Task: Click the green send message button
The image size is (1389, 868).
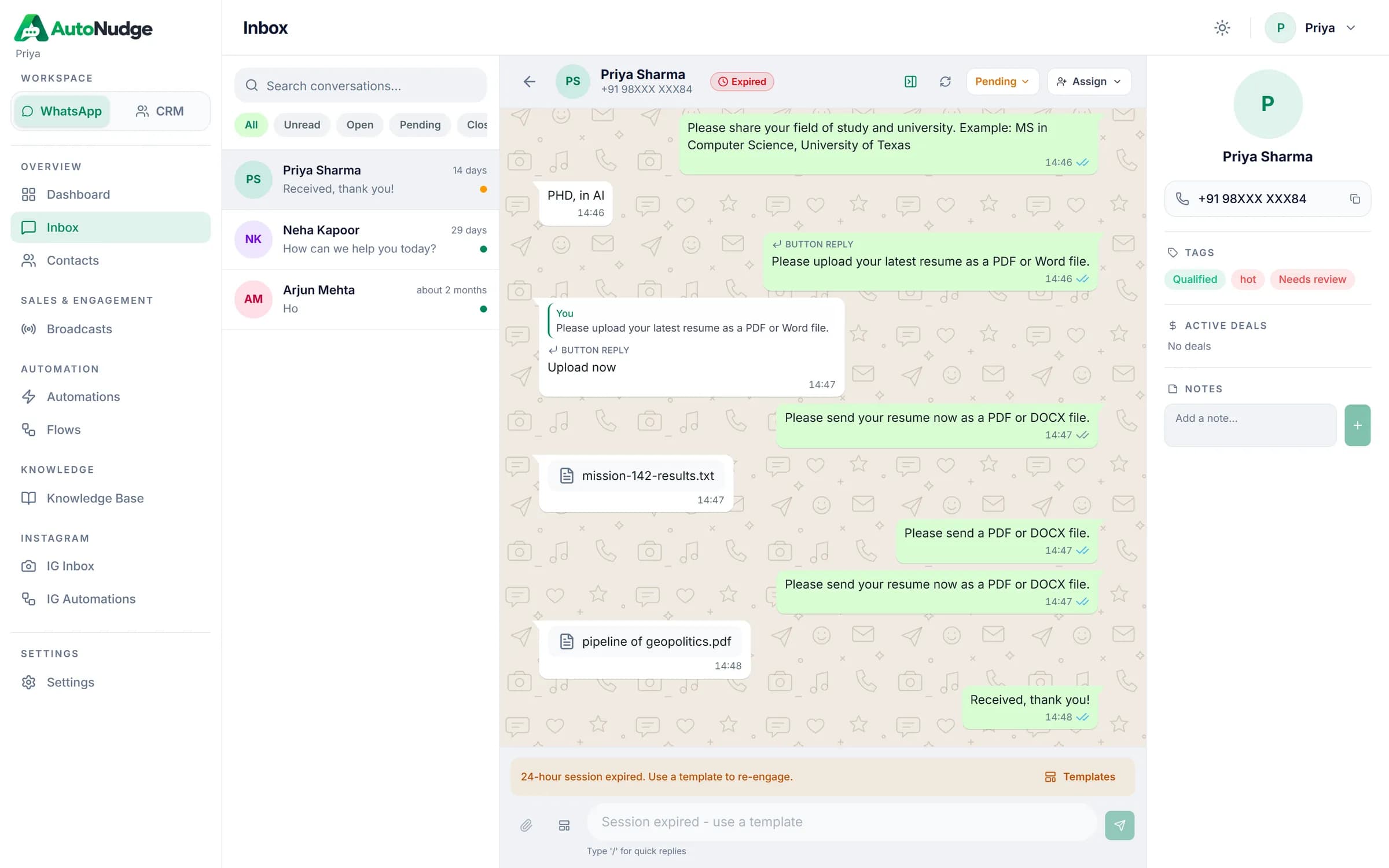Action: coord(1119,825)
